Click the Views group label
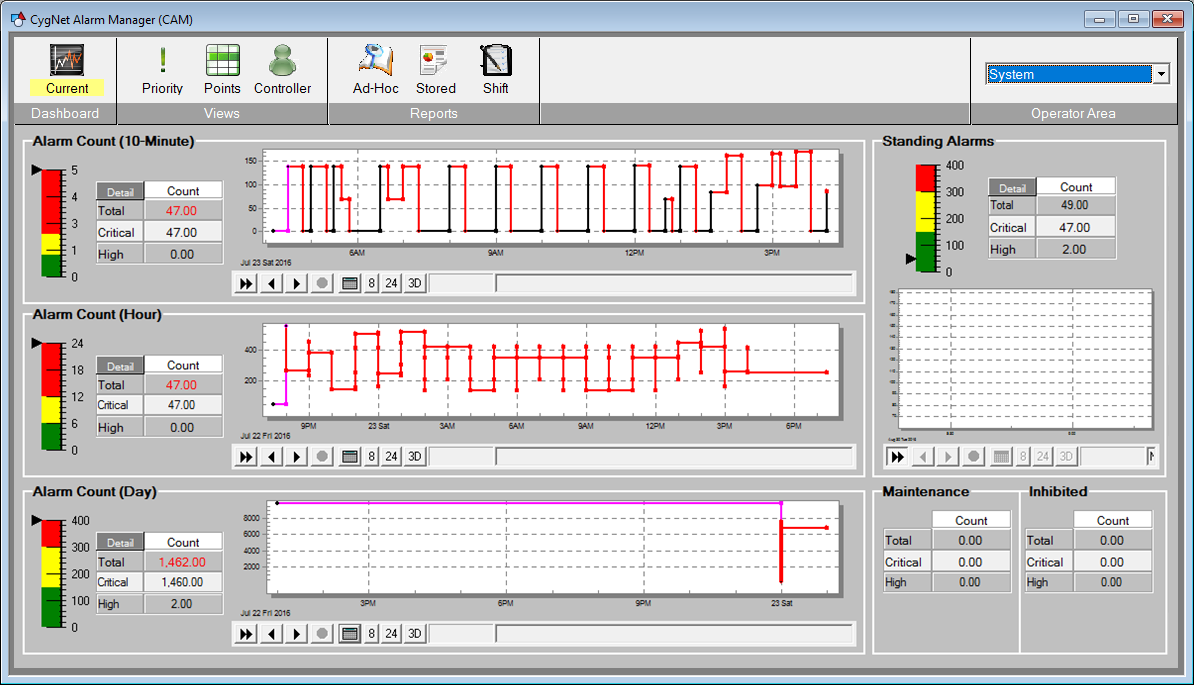The width and height of the screenshot is (1194, 685). [222, 113]
